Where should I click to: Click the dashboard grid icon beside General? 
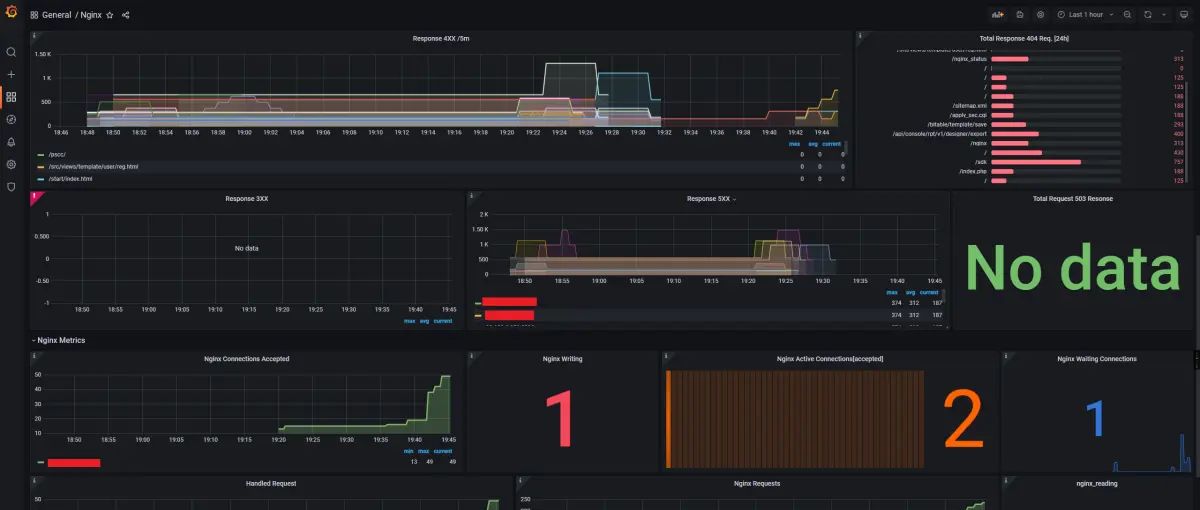pos(34,15)
